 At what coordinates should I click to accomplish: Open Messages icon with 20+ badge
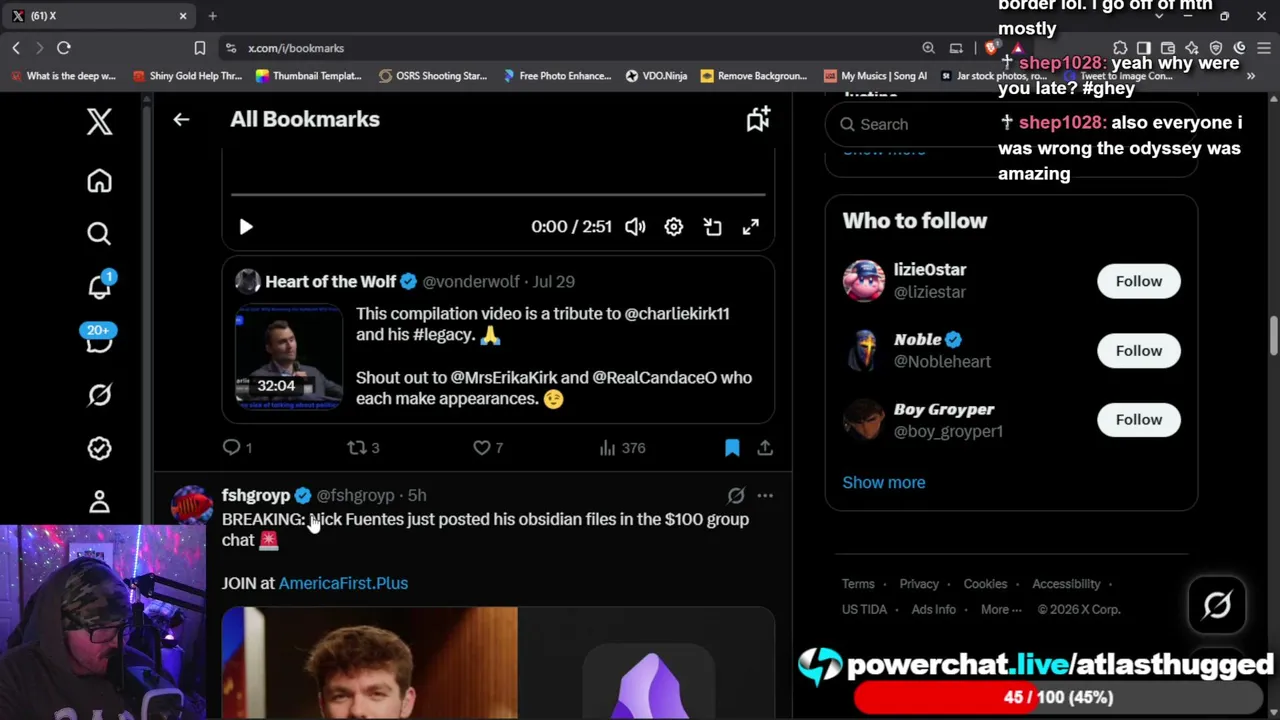point(99,340)
